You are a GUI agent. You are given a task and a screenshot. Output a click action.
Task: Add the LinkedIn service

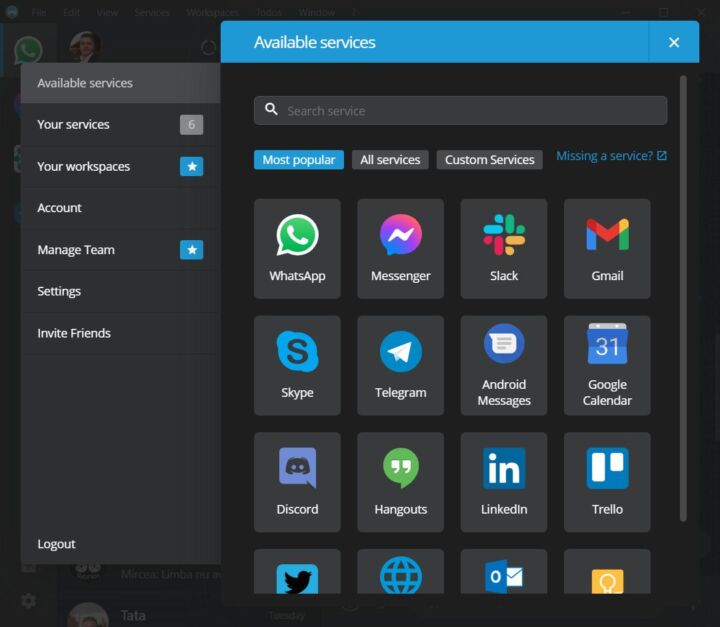pyautogui.click(x=504, y=482)
